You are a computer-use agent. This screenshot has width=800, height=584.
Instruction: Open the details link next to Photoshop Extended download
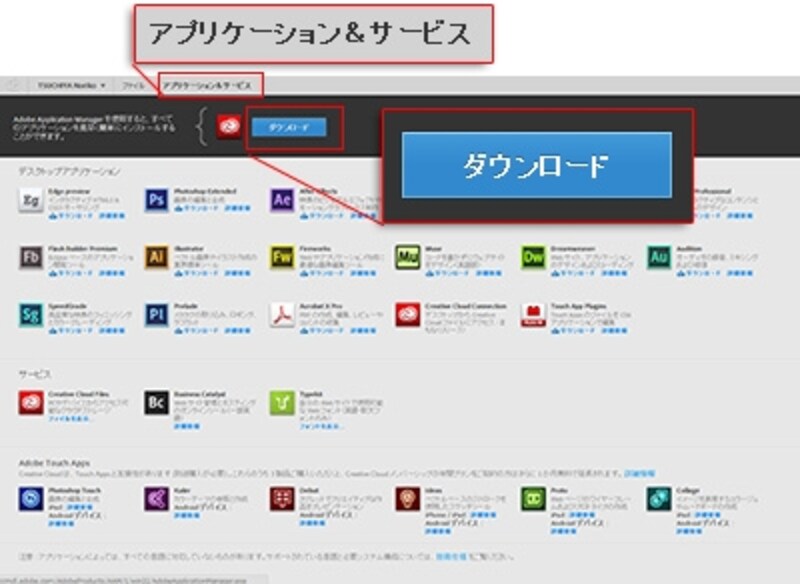(237, 208)
